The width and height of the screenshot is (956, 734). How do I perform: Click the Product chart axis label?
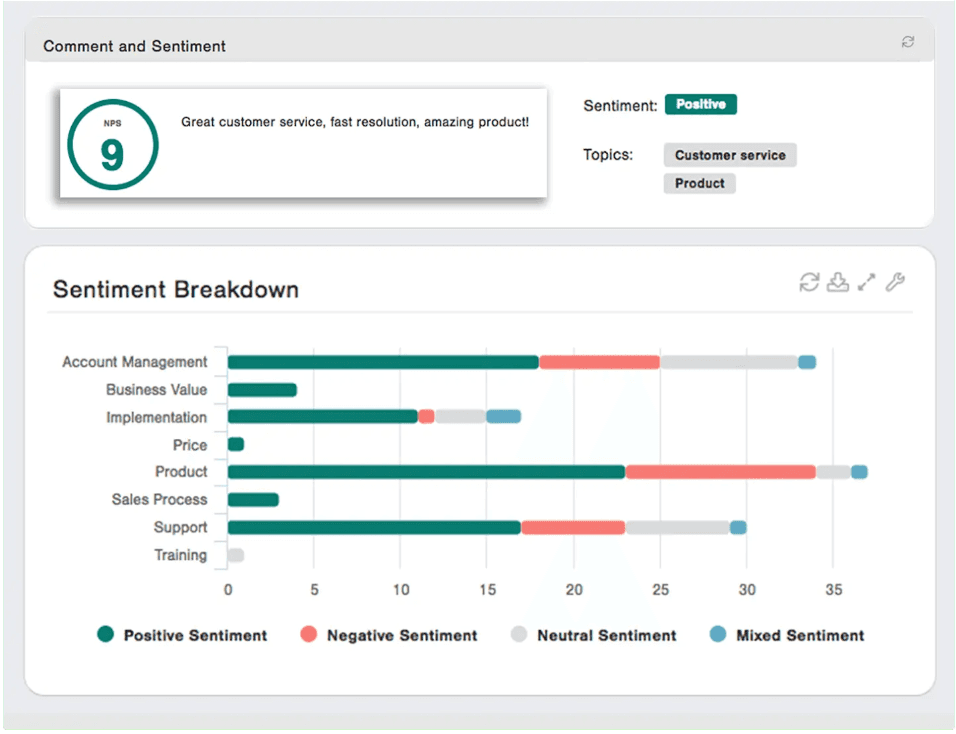point(181,472)
